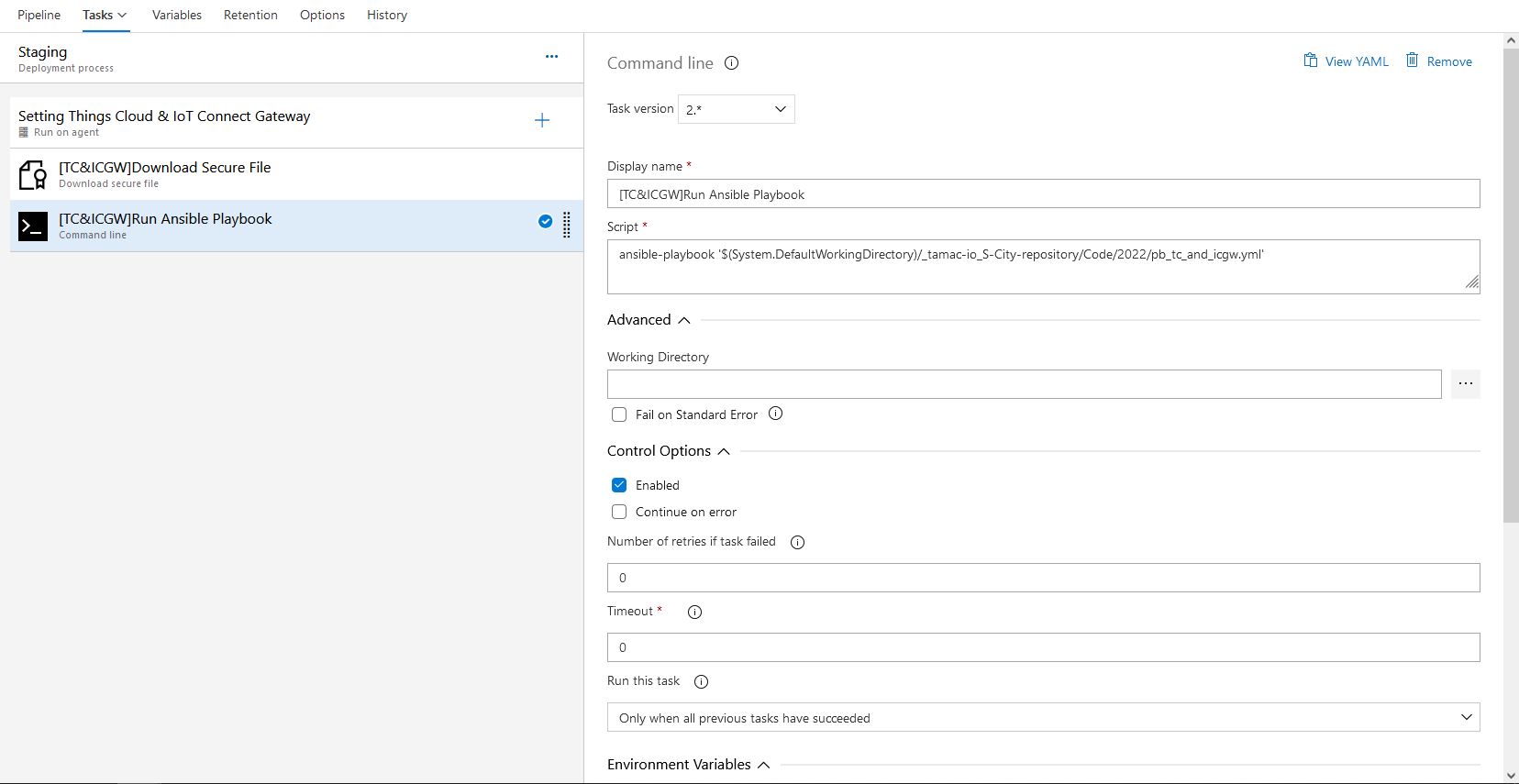The image size is (1519, 784).
Task: Click the Command line info icon
Action: point(731,63)
